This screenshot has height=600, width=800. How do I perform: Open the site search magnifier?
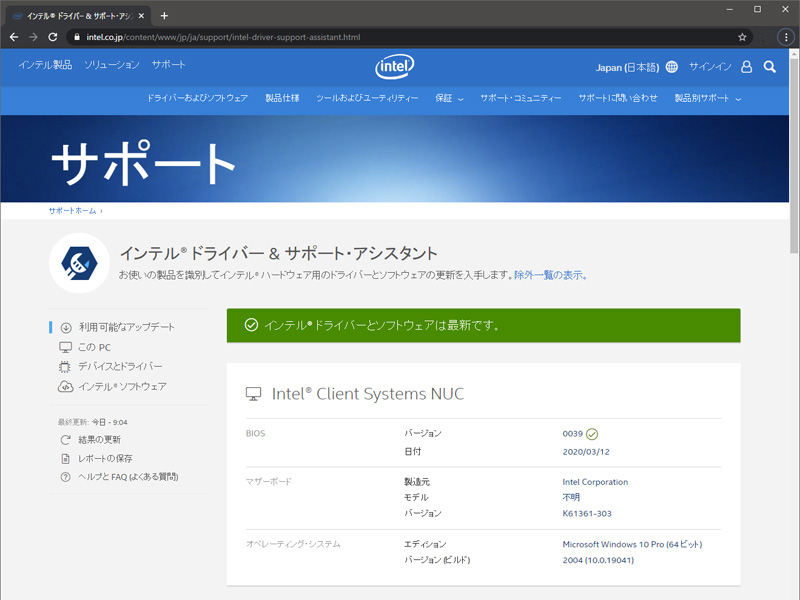(769, 67)
